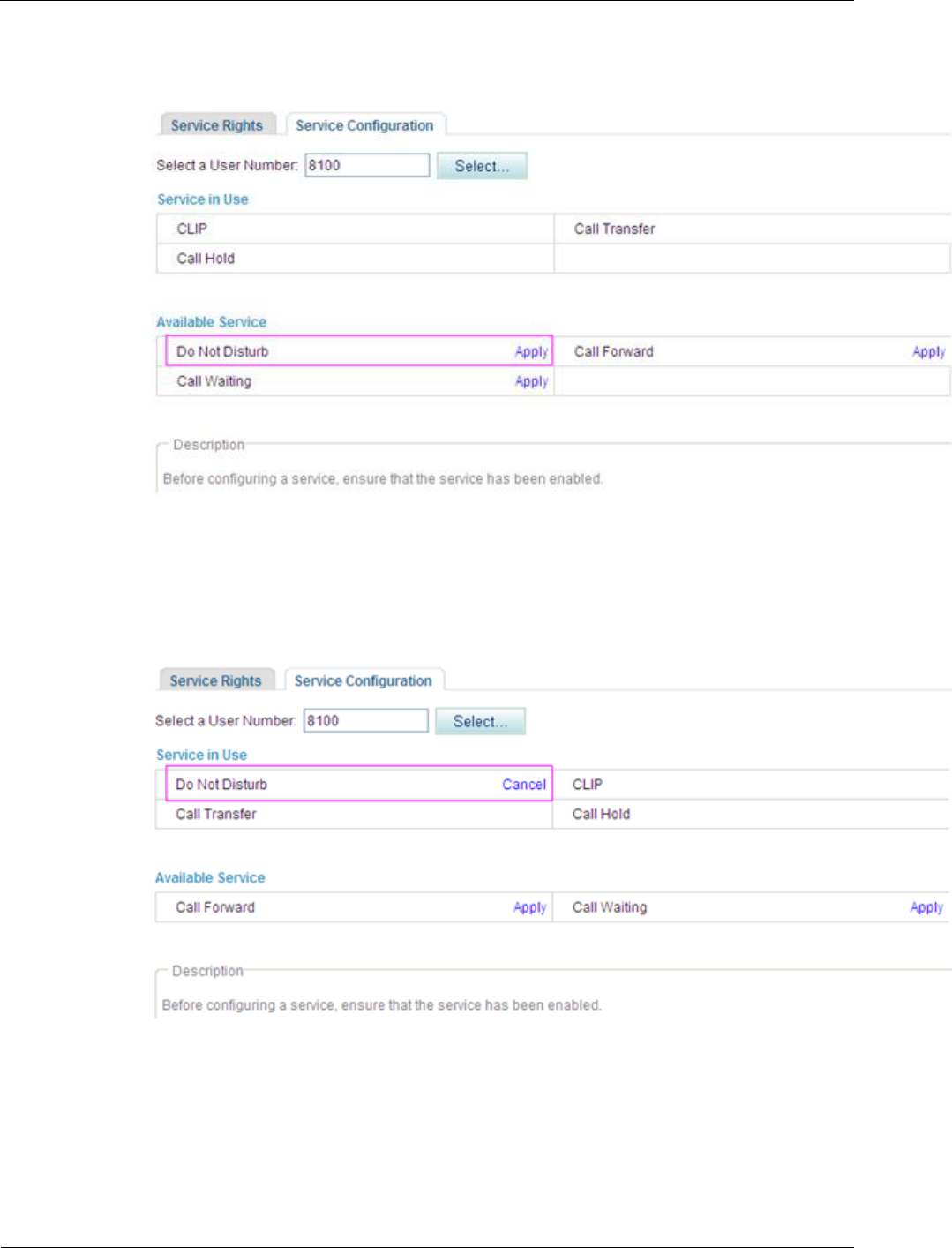Select the Call Transfer row in upper panel

[753, 229]
